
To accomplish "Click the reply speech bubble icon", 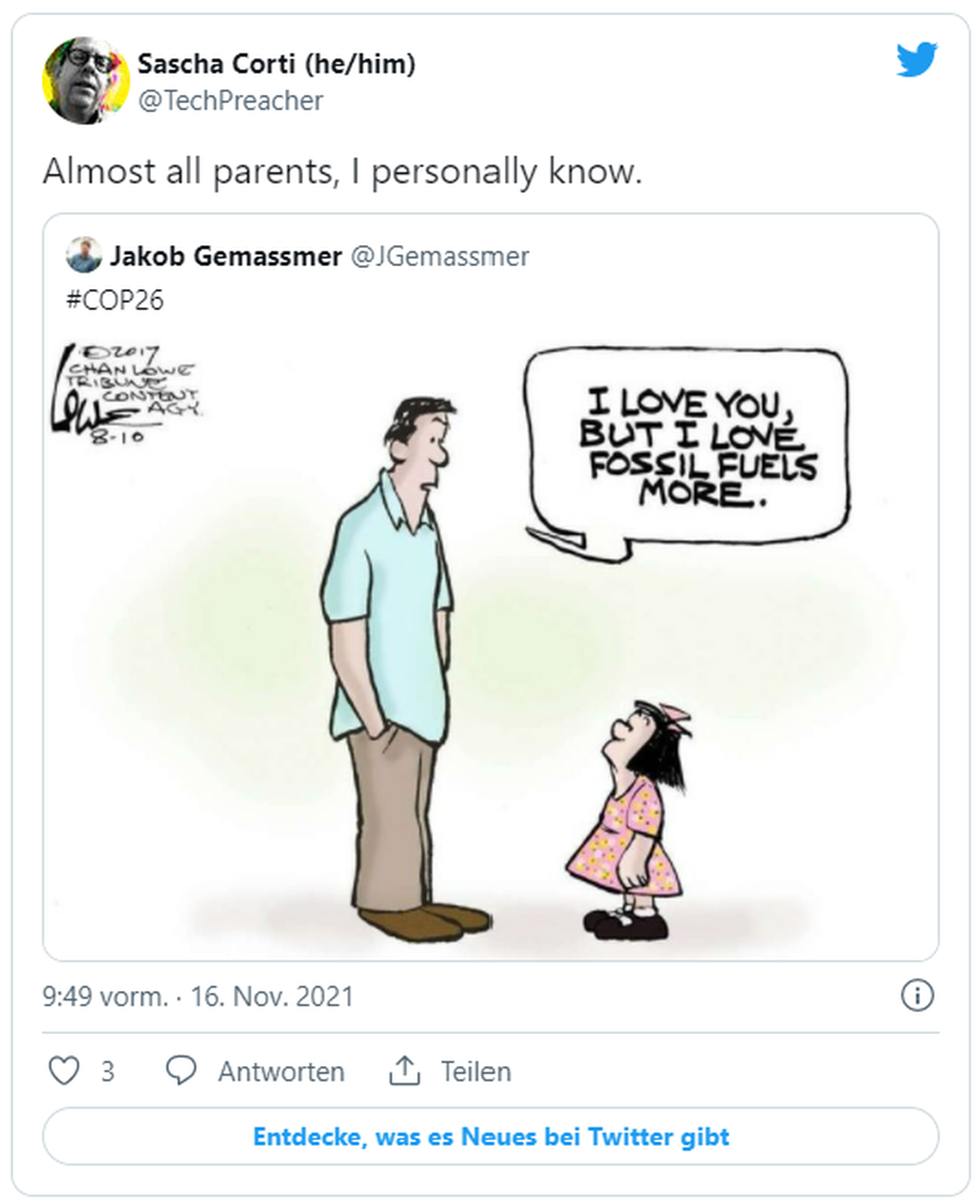I will point(180,1070).
